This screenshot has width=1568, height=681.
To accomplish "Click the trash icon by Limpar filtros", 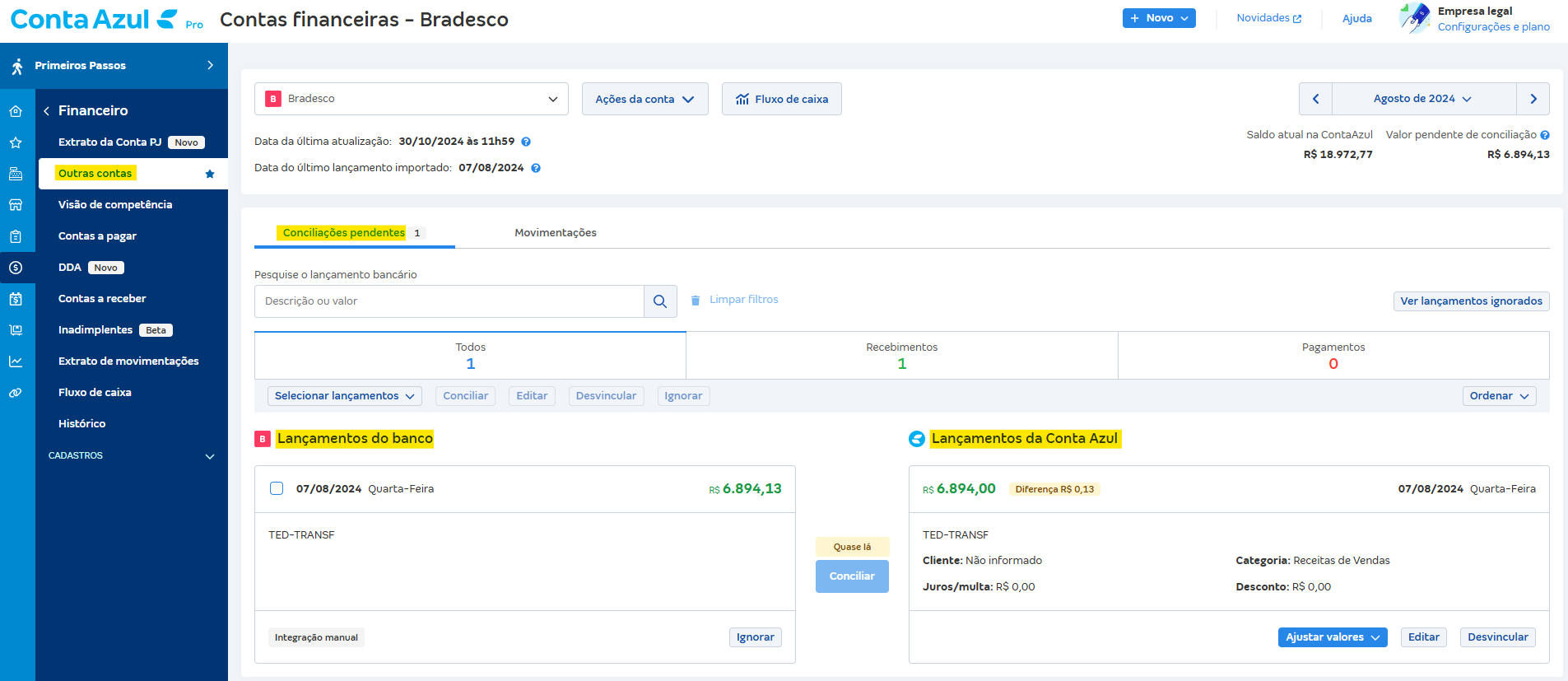I will click(x=696, y=300).
